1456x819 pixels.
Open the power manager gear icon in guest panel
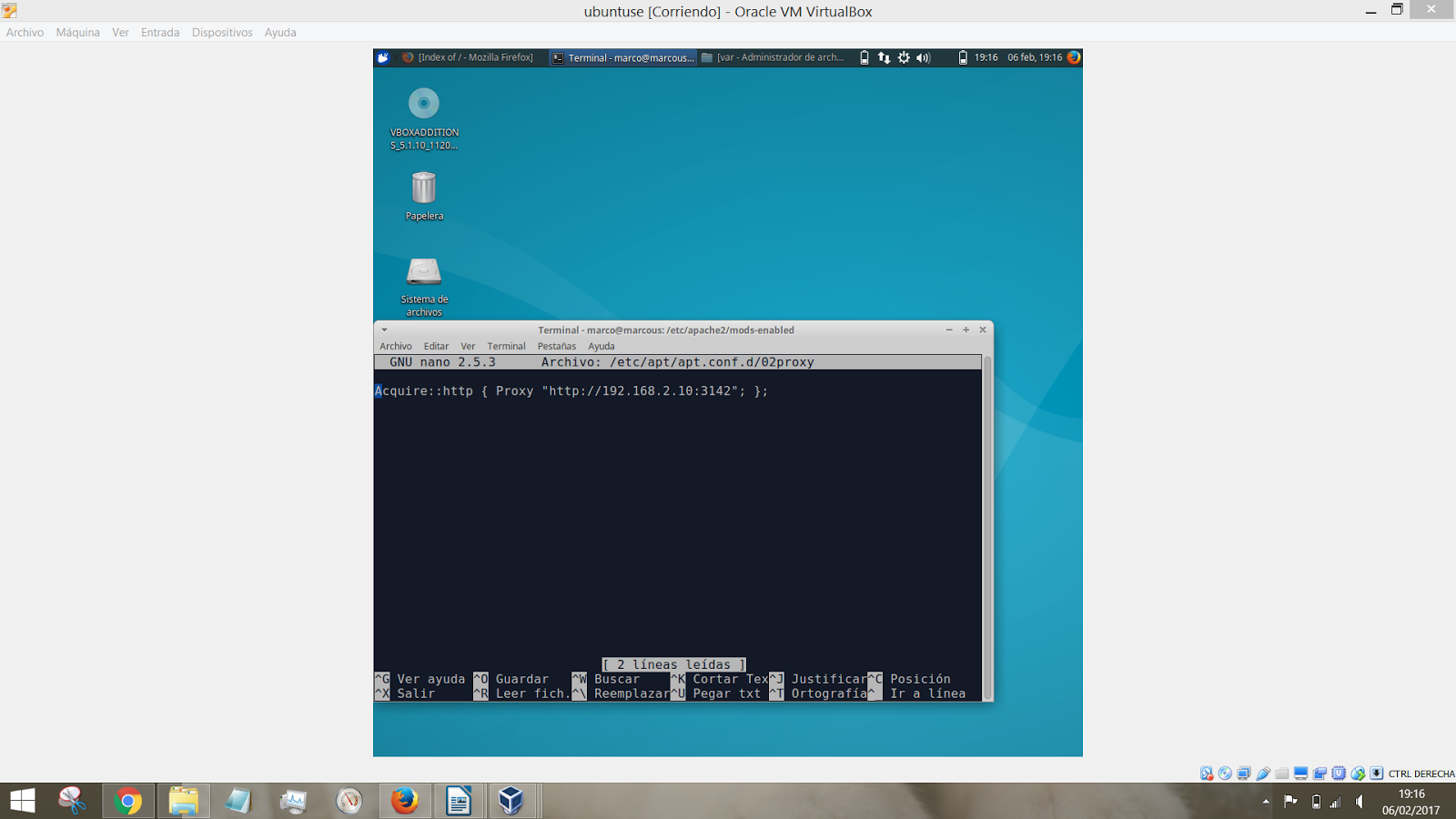click(x=904, y=57)
